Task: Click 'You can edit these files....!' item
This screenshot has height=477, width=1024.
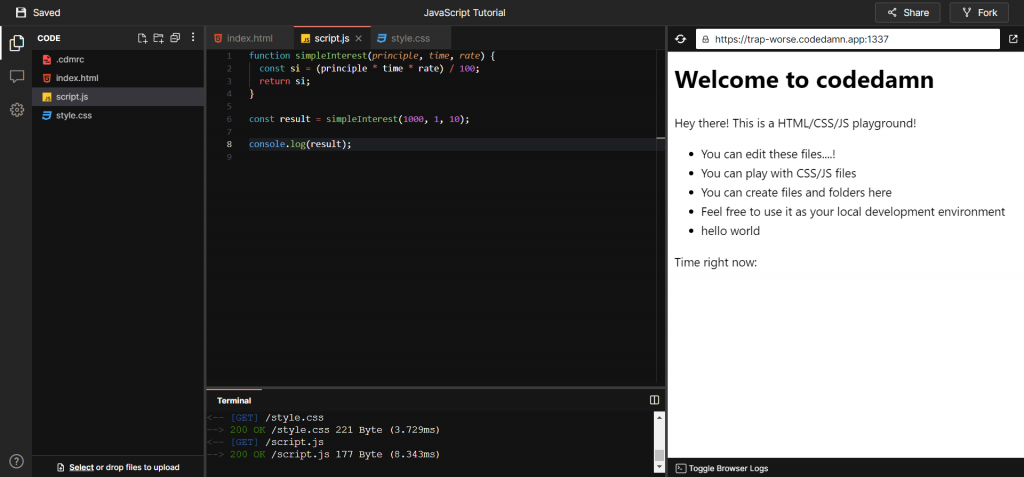Action: 768,154
